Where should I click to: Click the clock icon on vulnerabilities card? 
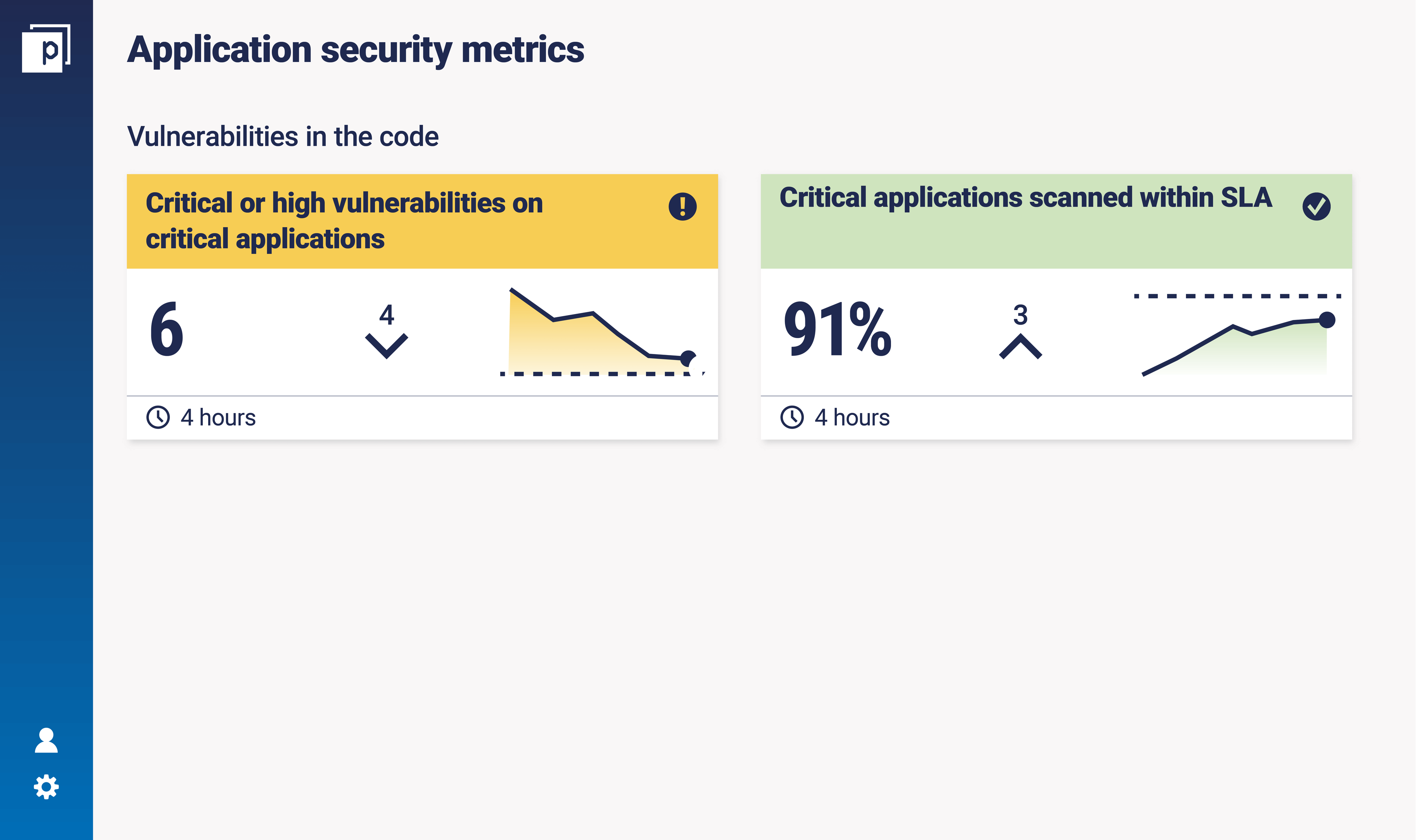click(158, 417)
